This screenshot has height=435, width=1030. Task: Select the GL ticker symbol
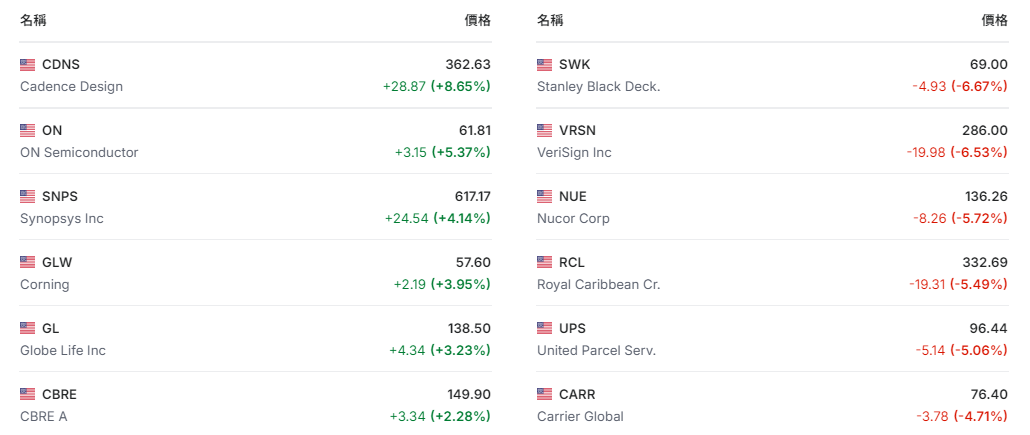tap(51, 329)
